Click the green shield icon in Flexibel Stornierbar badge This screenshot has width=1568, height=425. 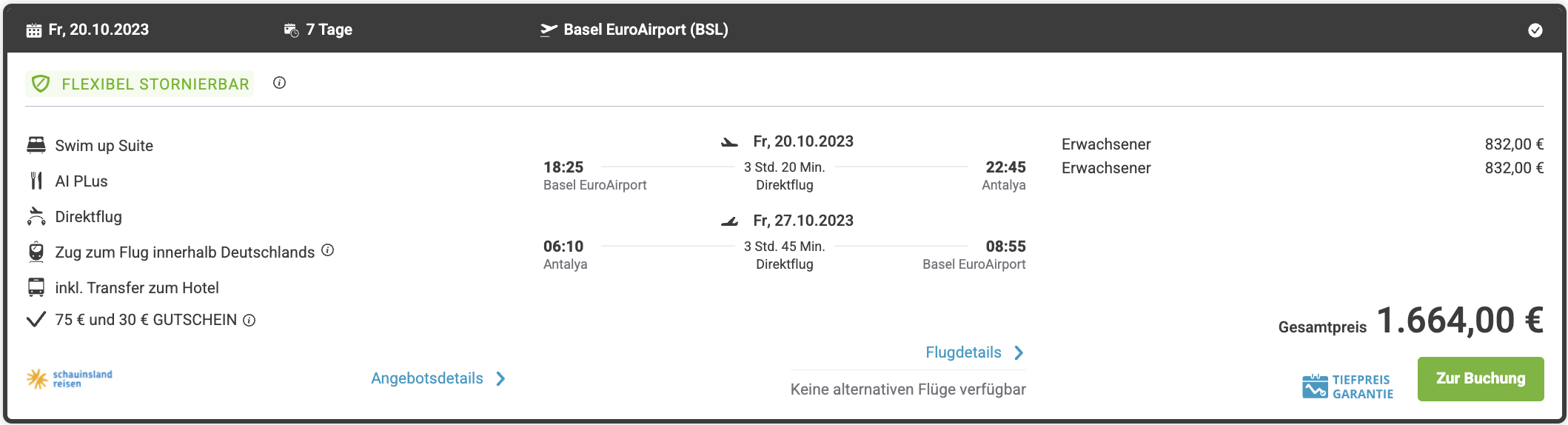(x=41, y=84)
